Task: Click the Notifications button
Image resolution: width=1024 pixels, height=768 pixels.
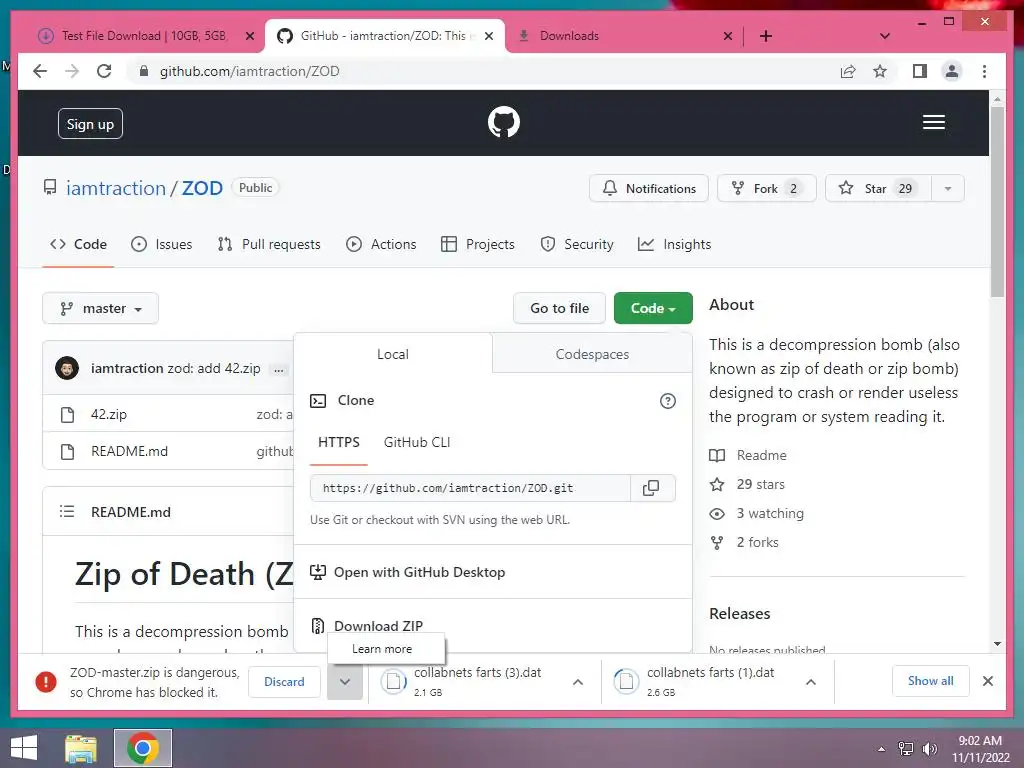Action: point(648,189)
